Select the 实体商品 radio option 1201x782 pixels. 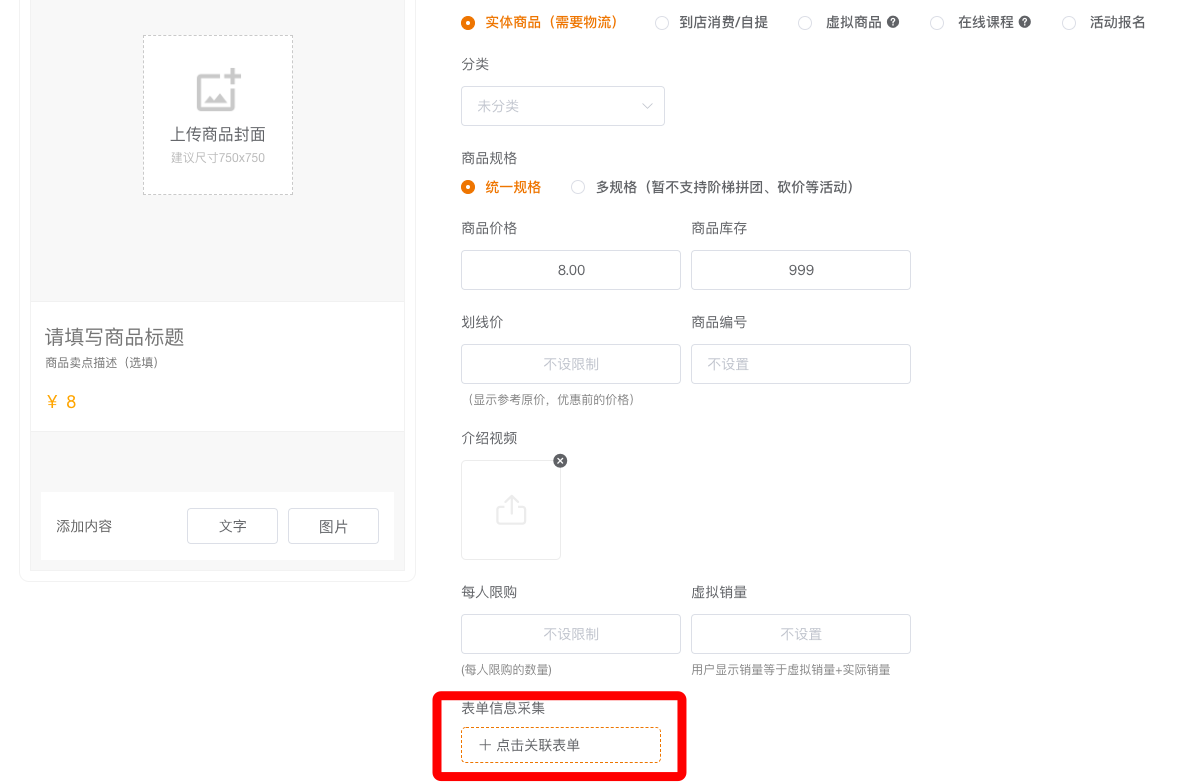tap(468, 22)
